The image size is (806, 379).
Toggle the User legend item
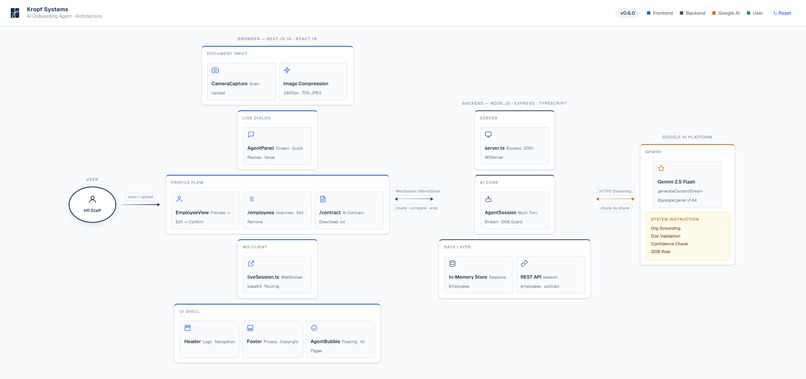pyautogui.click(x=755, y=13)
